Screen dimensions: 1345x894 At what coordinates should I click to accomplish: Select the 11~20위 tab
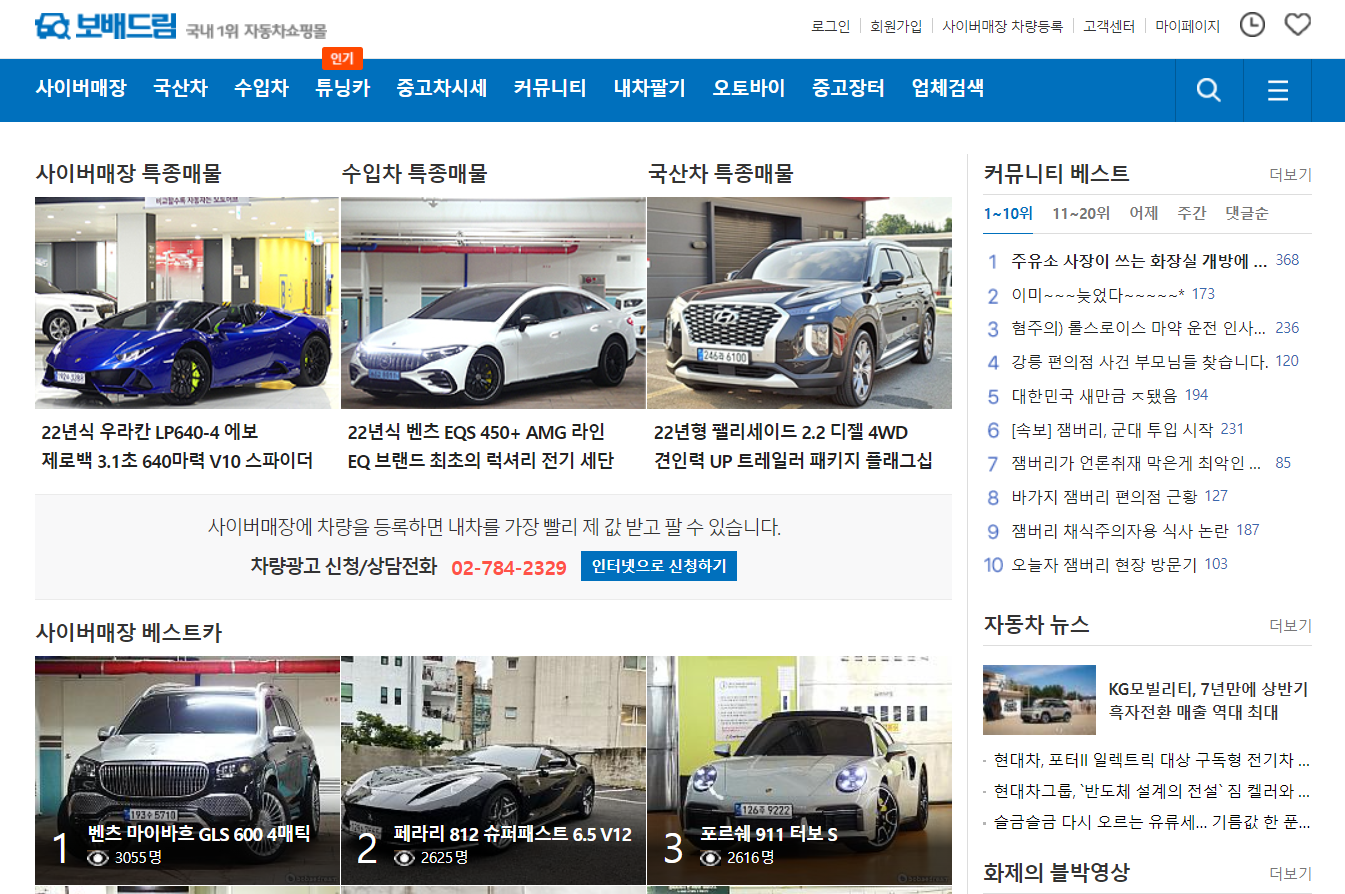[1081, 213]
